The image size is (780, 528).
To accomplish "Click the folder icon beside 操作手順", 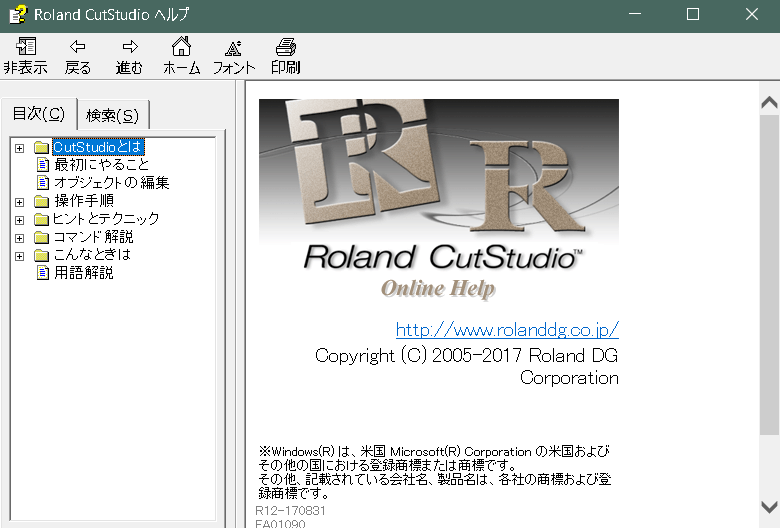I will tap(41, 201).
